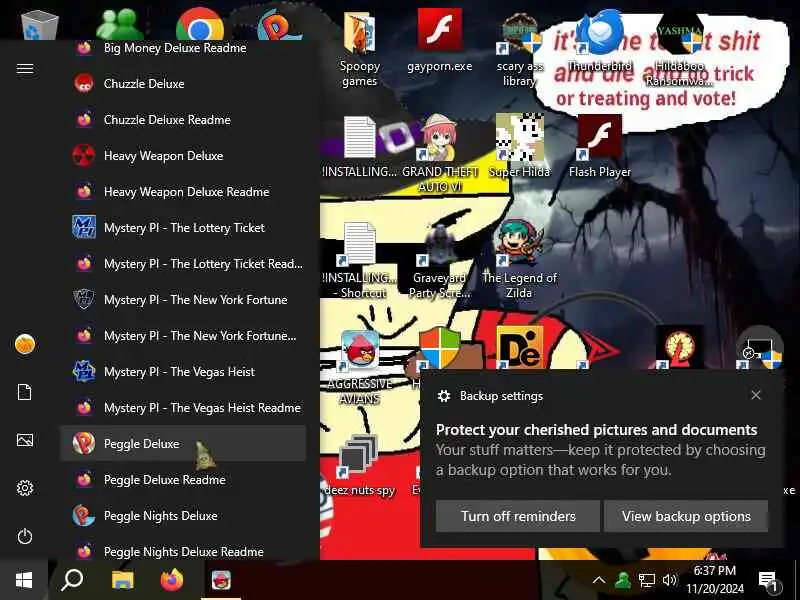Launch Heavy Weapon Deluxe

pyautogui.click(x=183, y=156)
